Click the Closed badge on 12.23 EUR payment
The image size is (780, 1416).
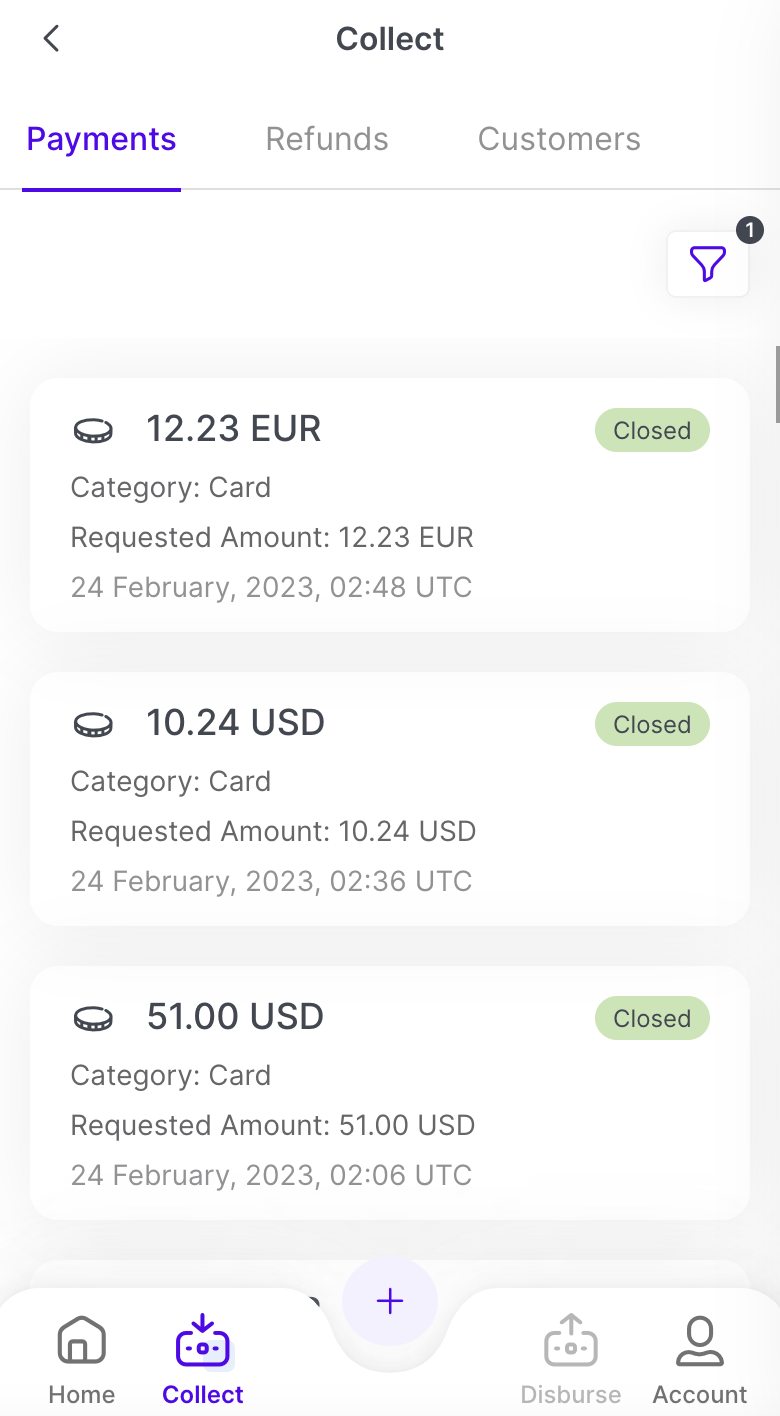(x=652, y=431)
